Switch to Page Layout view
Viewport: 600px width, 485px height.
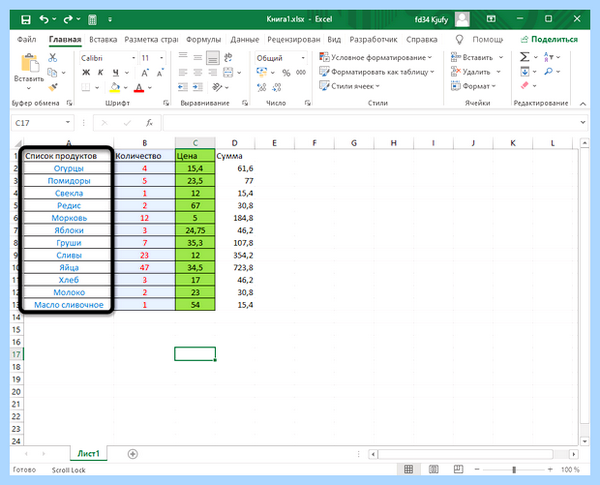[x=434, y=470]
